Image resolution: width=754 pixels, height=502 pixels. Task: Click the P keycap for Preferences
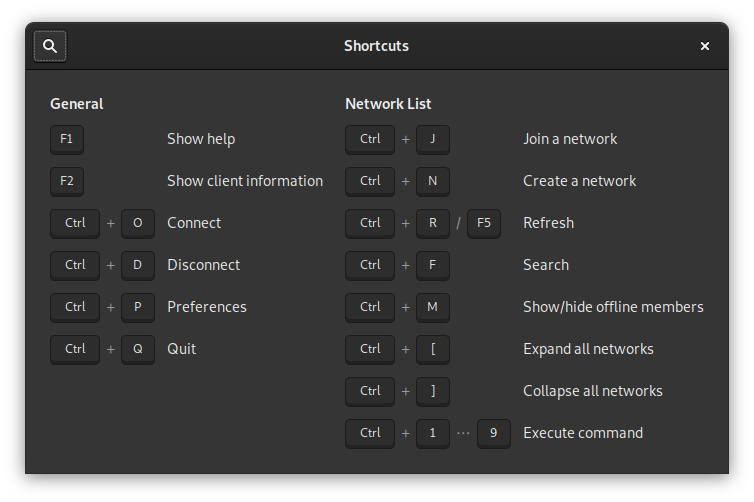coord(137,307)
